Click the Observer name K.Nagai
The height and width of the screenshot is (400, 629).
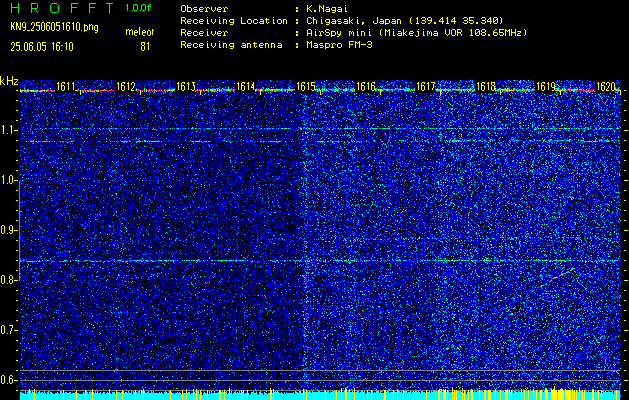pos(325,9)
